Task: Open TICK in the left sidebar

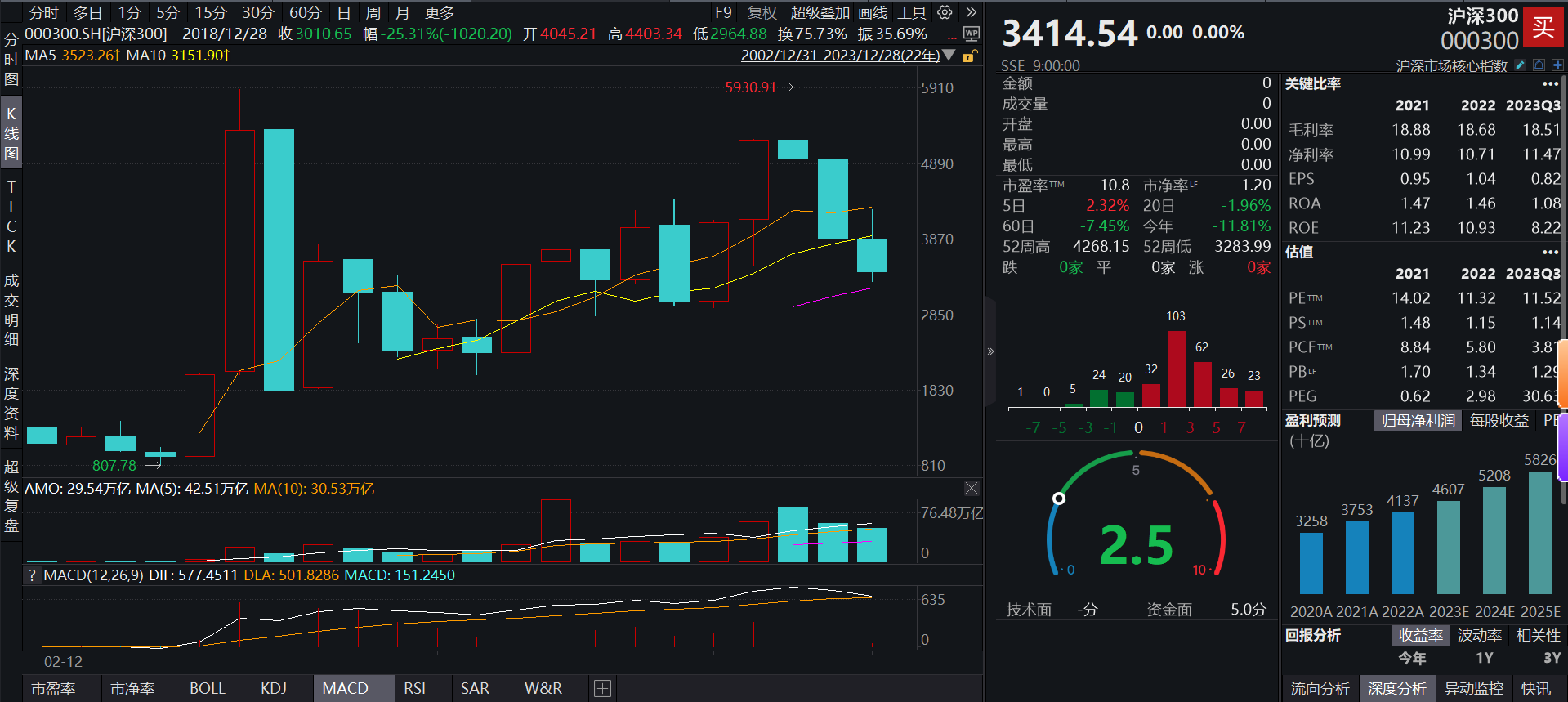Action: [11, 217]
